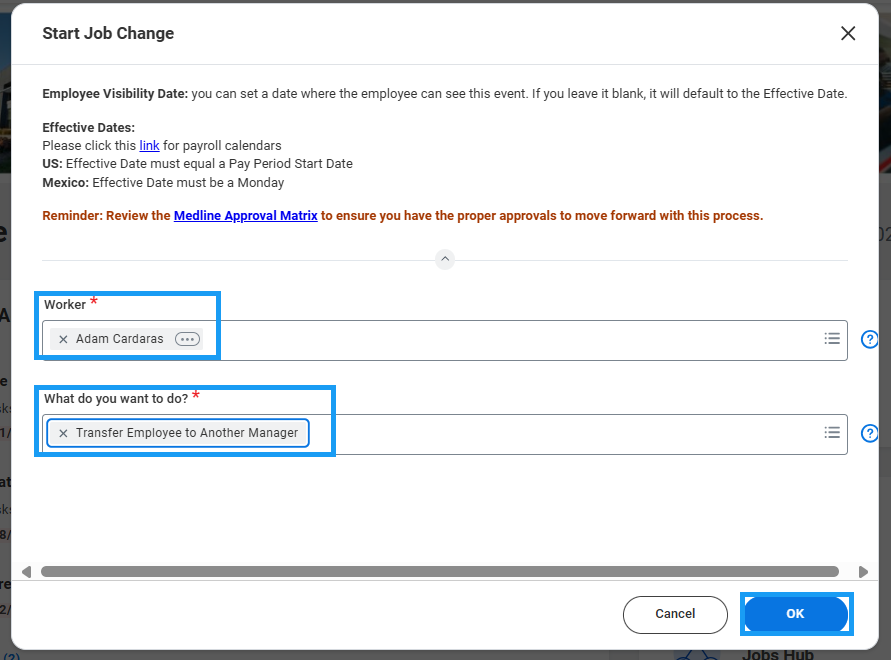Click the left arrow of horizontal scrollbar
Image resolution: width=891 pixels, height=660 pixels.
(x=26, y=572)
